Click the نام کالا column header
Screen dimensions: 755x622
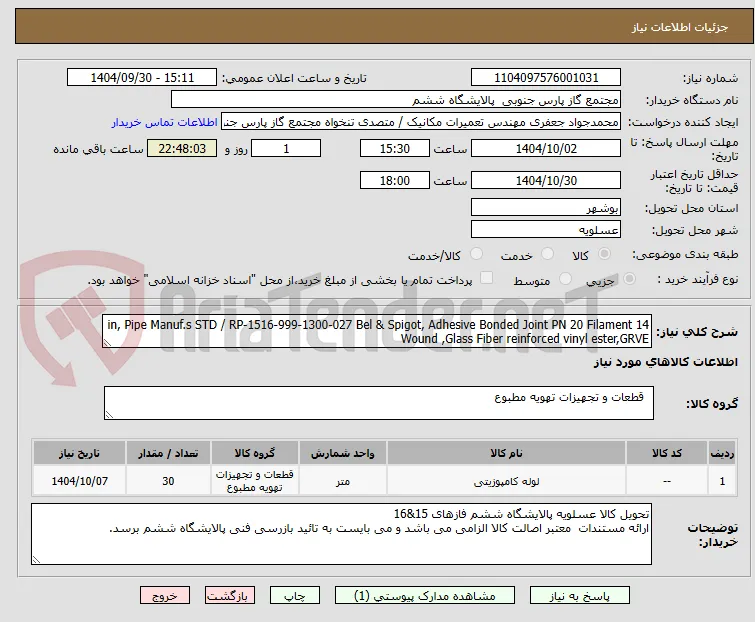(x=506, y=453)
